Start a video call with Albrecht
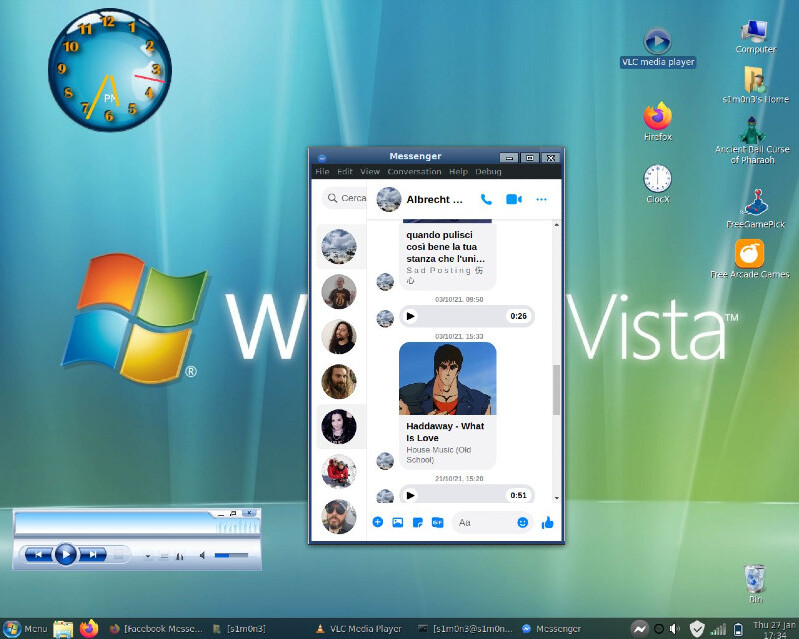The image size is (799, 639). point(514,199)
